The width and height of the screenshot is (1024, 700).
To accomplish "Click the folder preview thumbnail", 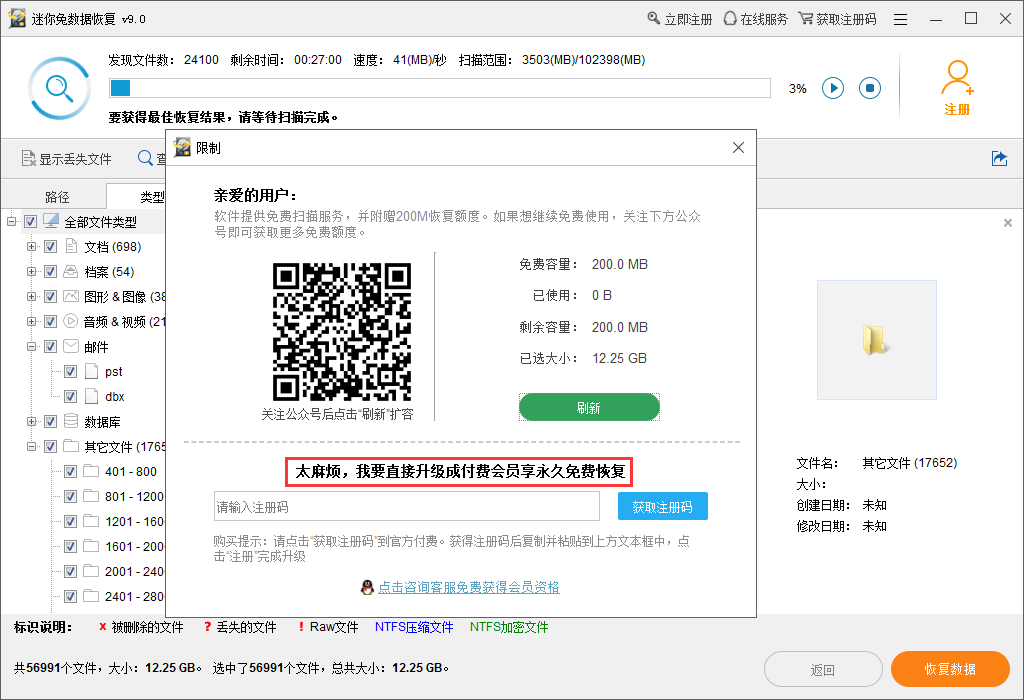I will 876,340.
